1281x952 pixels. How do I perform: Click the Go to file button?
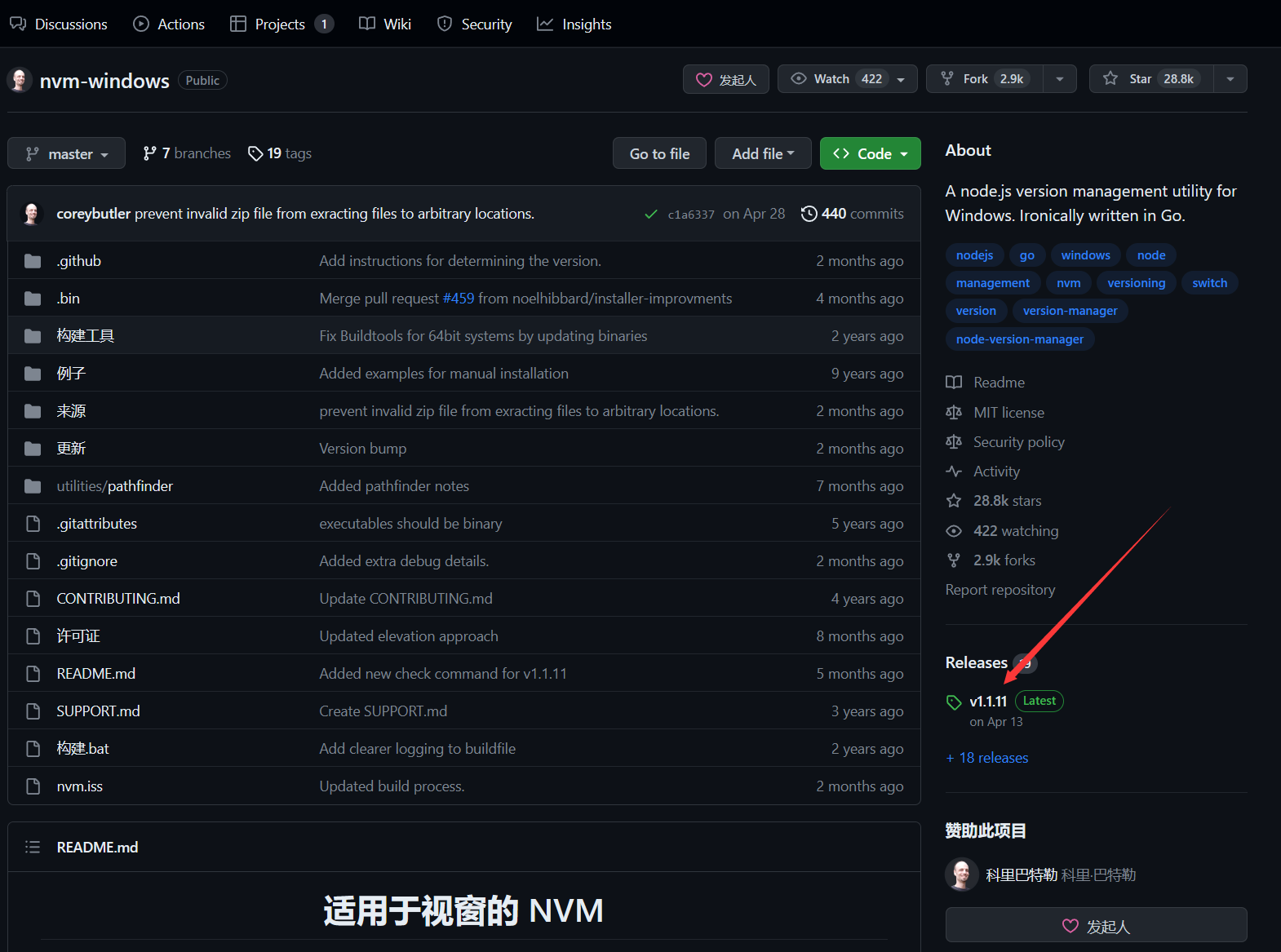point(659,153)
